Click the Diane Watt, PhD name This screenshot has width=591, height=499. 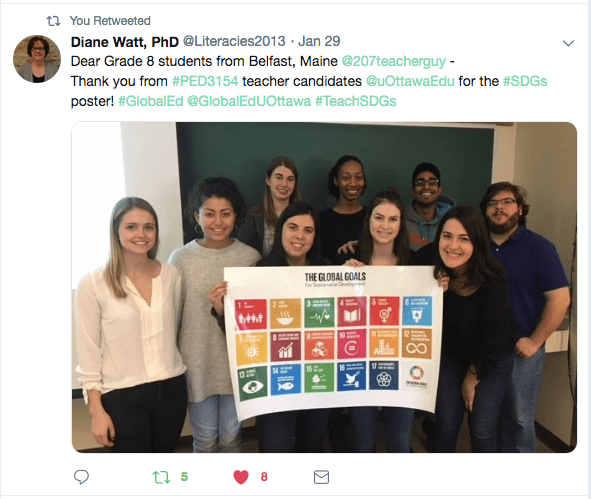pyautogui.click(x=125, y=42)
